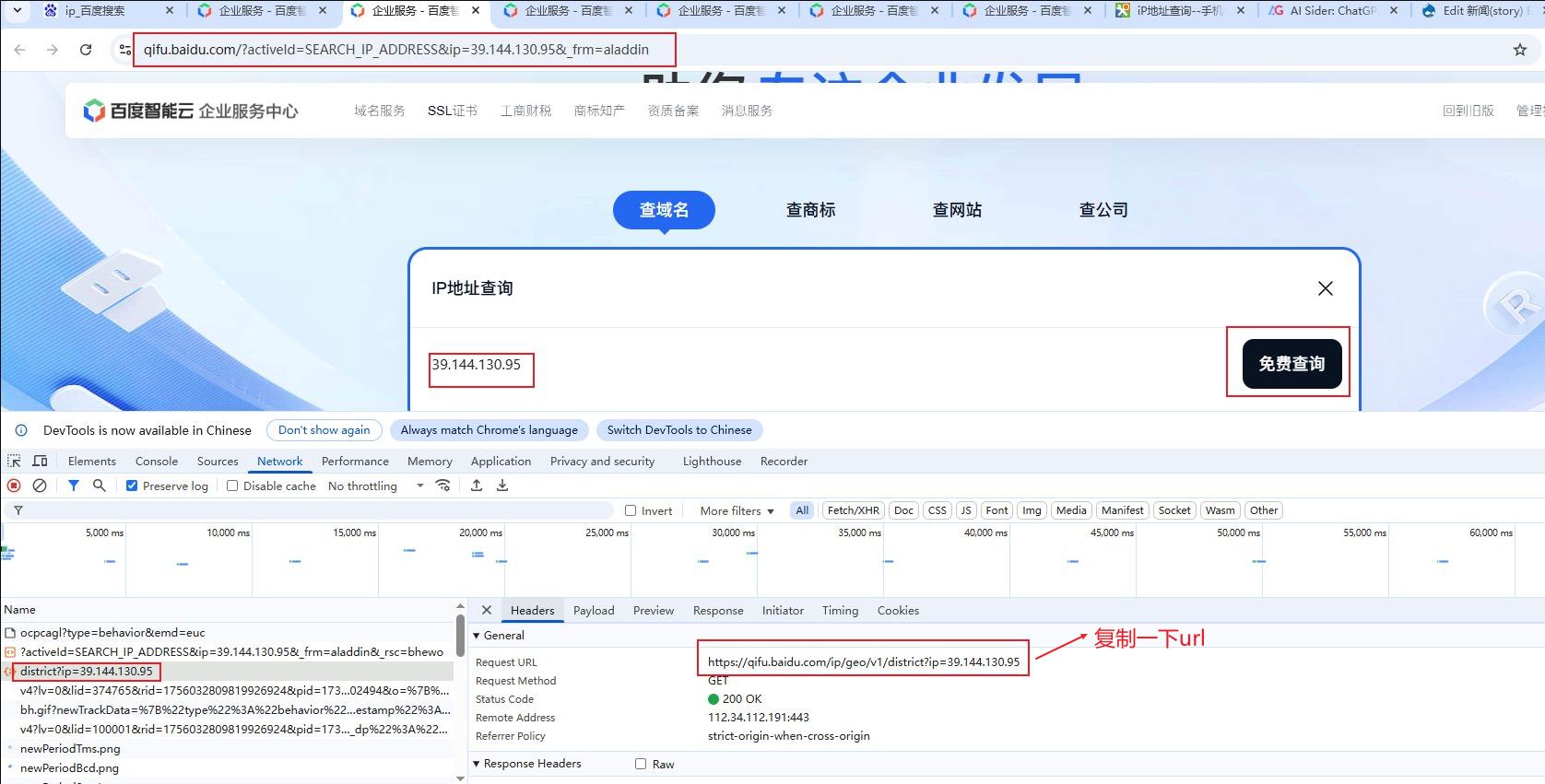Select the Doc filter chip

tap(904, 510)
